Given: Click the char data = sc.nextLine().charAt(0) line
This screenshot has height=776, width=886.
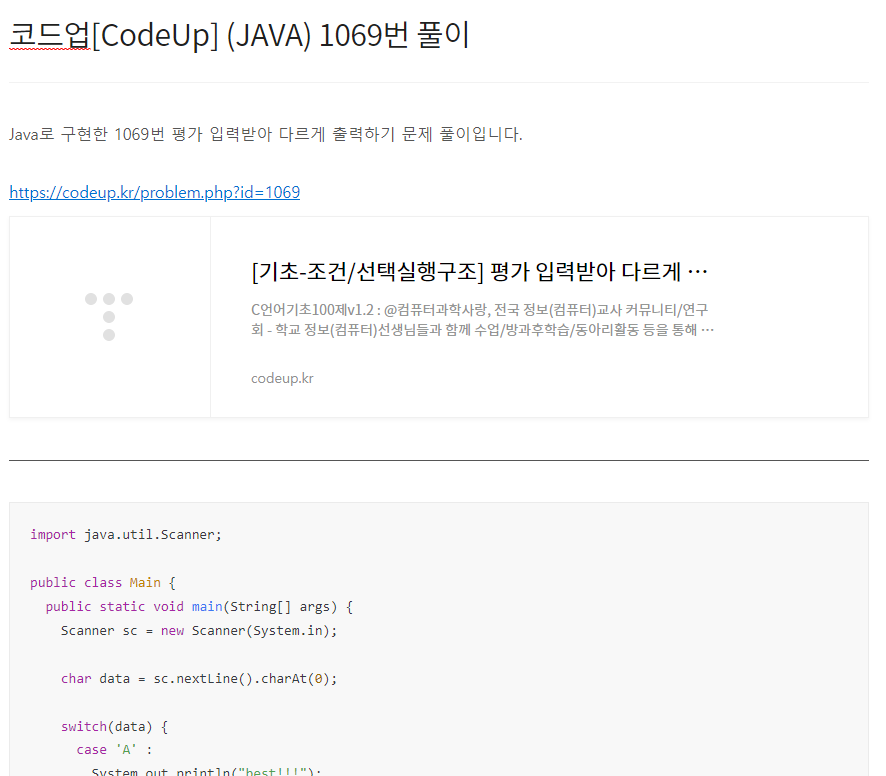Looking at the screenshot, I should click(x=199, y=679).
